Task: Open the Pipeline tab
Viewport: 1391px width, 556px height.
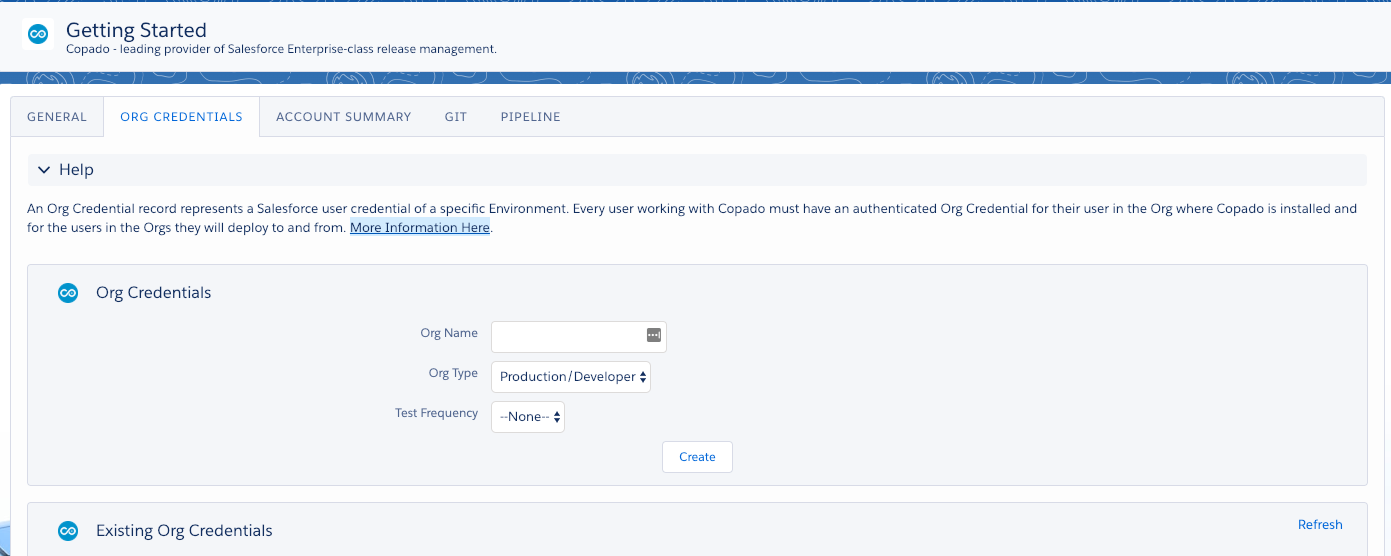Action: pos(531,117)
